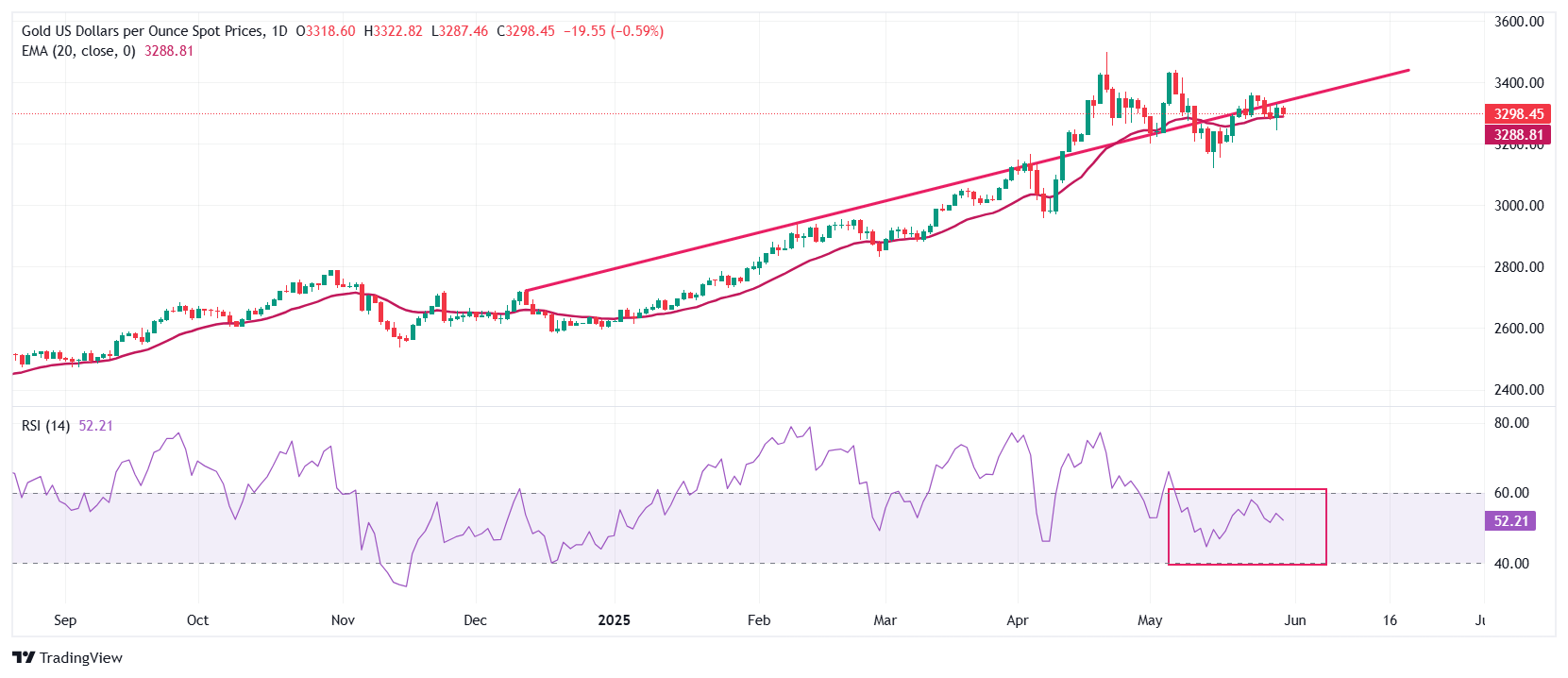The image size is (1568, 678).
Task: Click the 3000.00 price axis label
Action: click(x=1519, y=206)
